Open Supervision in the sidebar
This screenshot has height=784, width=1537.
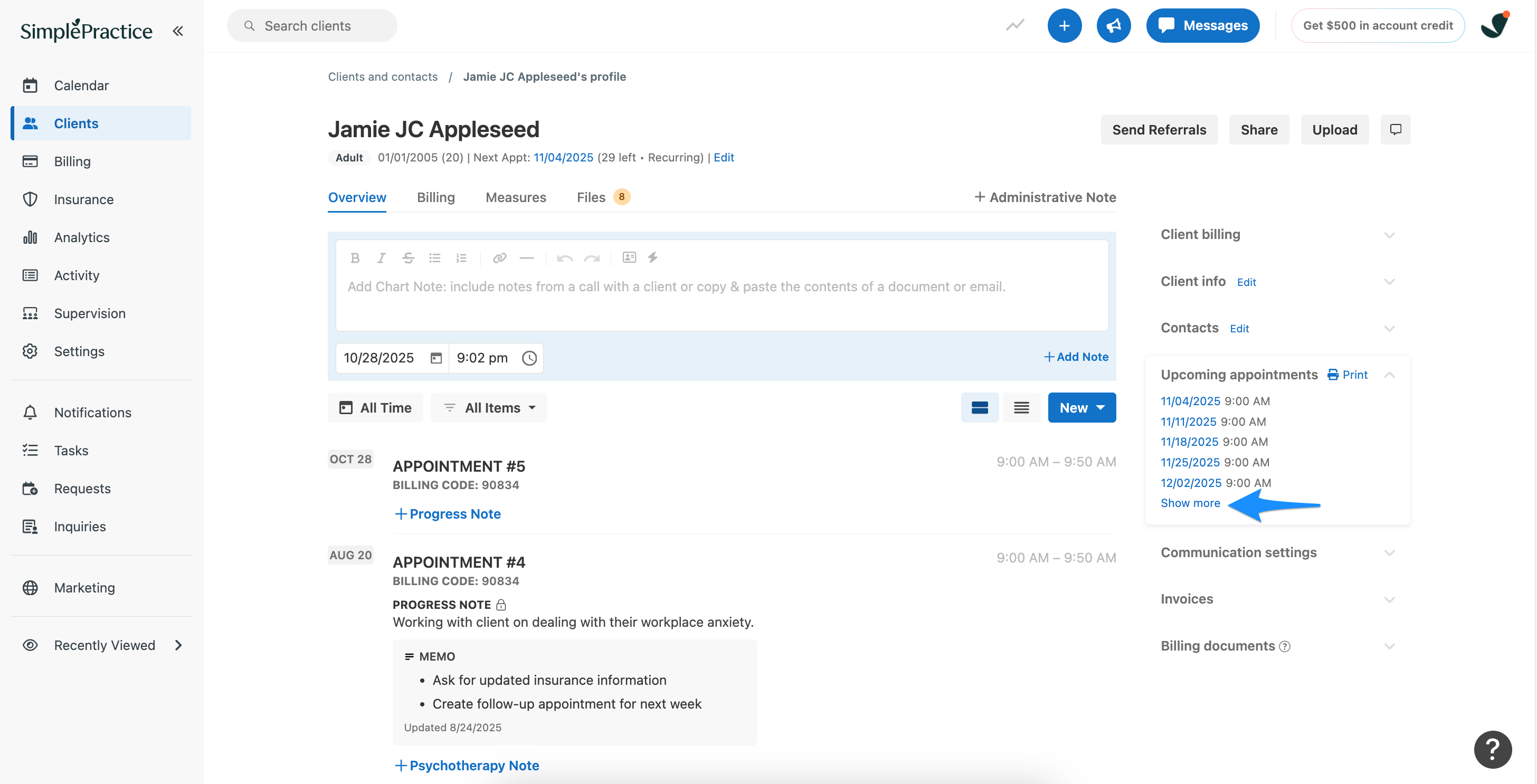click(x=101, y=313)
